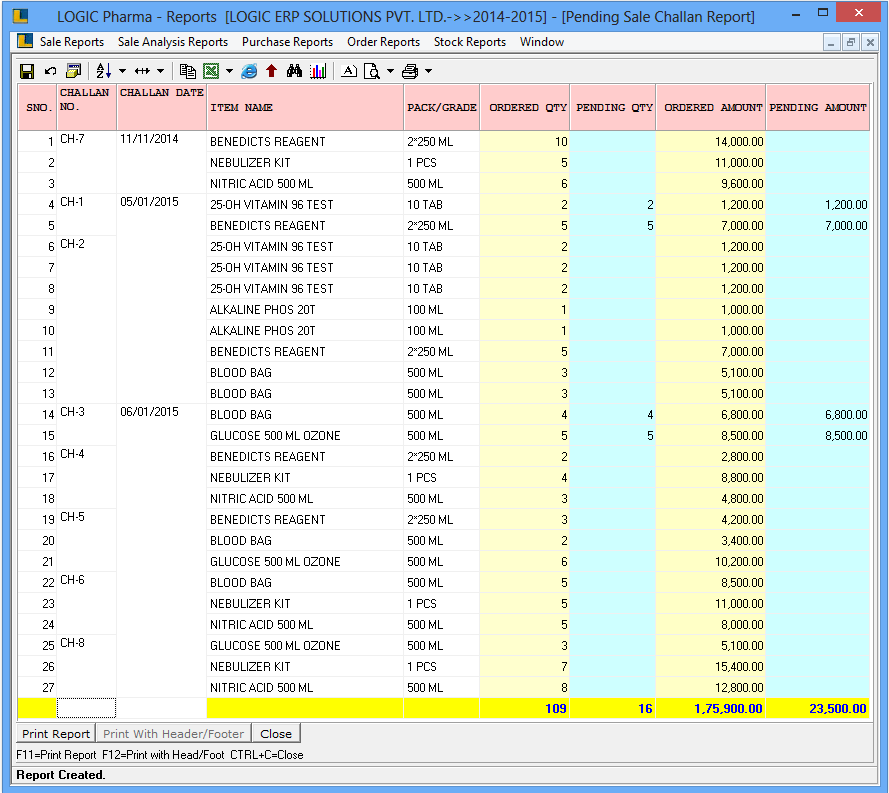Click the ITEM NAME column header
Screen dimensions: 889x793
(x=305, y=108)
